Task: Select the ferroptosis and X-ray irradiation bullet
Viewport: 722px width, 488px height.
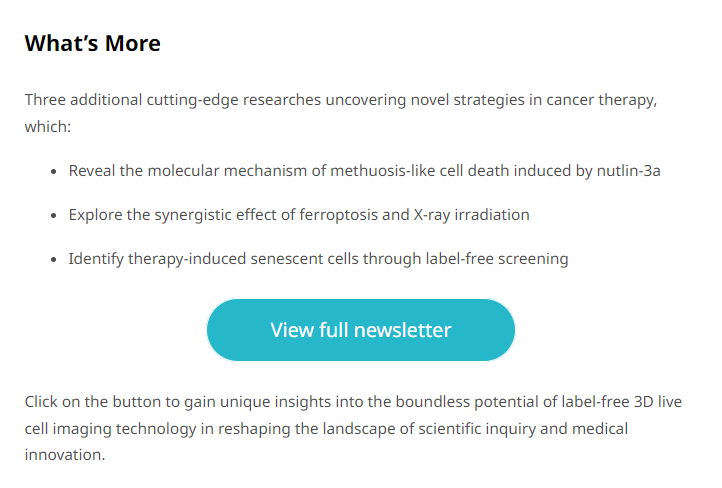Action: click(299, 215)
